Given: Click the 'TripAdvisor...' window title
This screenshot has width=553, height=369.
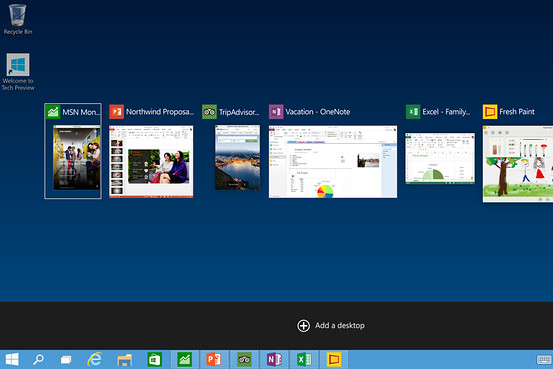Looking at the screenshot, I should coord(239,112).
